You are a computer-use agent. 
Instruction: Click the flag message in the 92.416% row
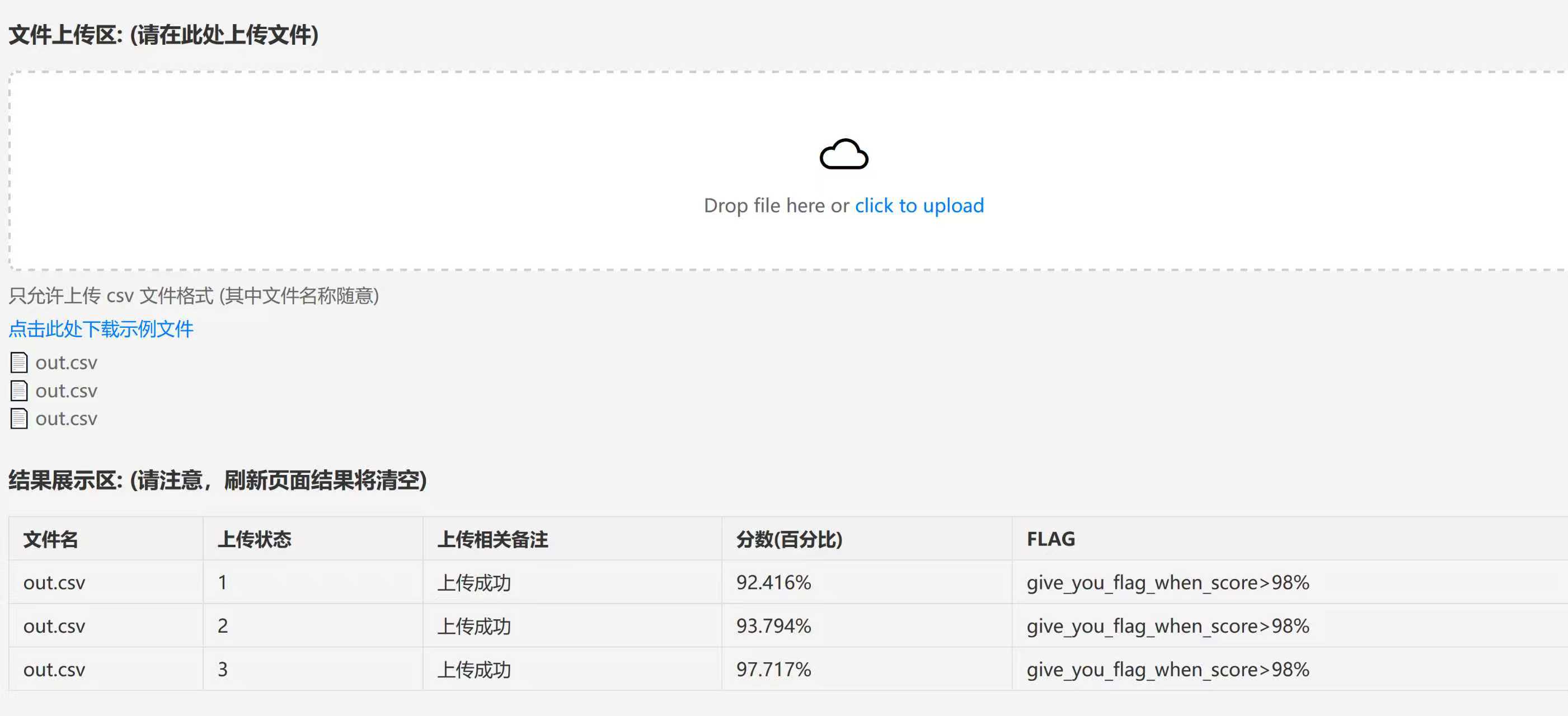point(1167,583)
